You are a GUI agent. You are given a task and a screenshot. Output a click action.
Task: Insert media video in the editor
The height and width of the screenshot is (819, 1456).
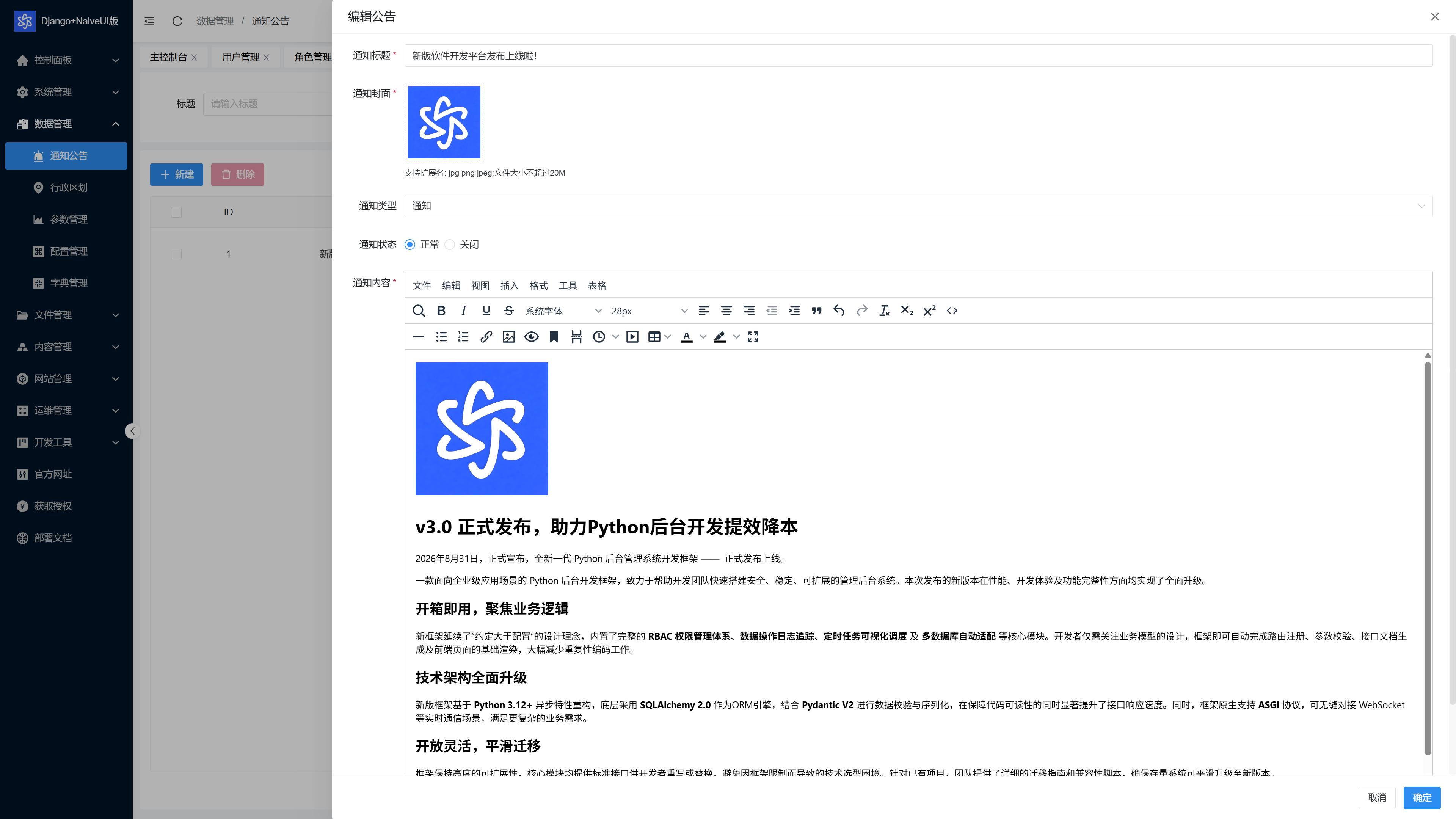click(632, 337)
